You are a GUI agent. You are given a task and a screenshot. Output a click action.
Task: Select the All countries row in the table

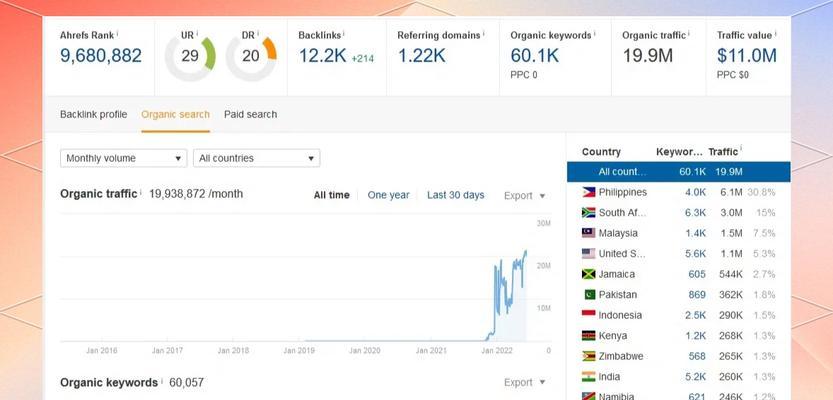pos(678,172)
